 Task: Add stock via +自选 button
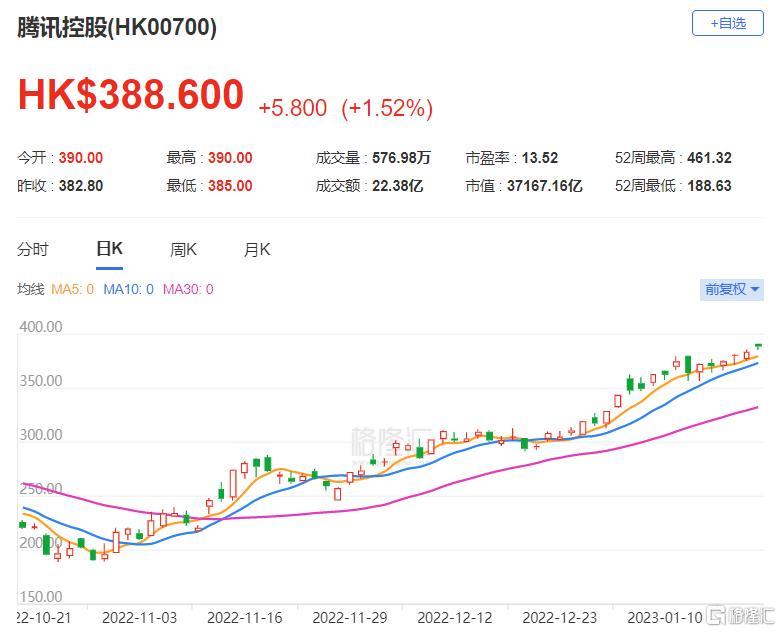(x=727, y=23)
